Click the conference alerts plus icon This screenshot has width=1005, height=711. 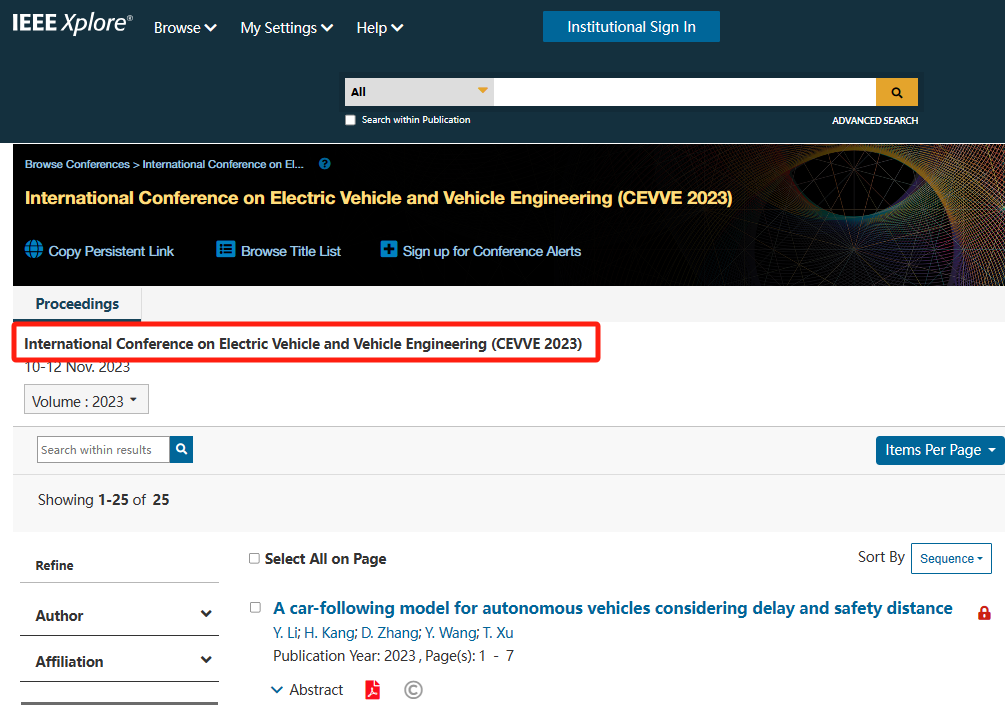389,250
